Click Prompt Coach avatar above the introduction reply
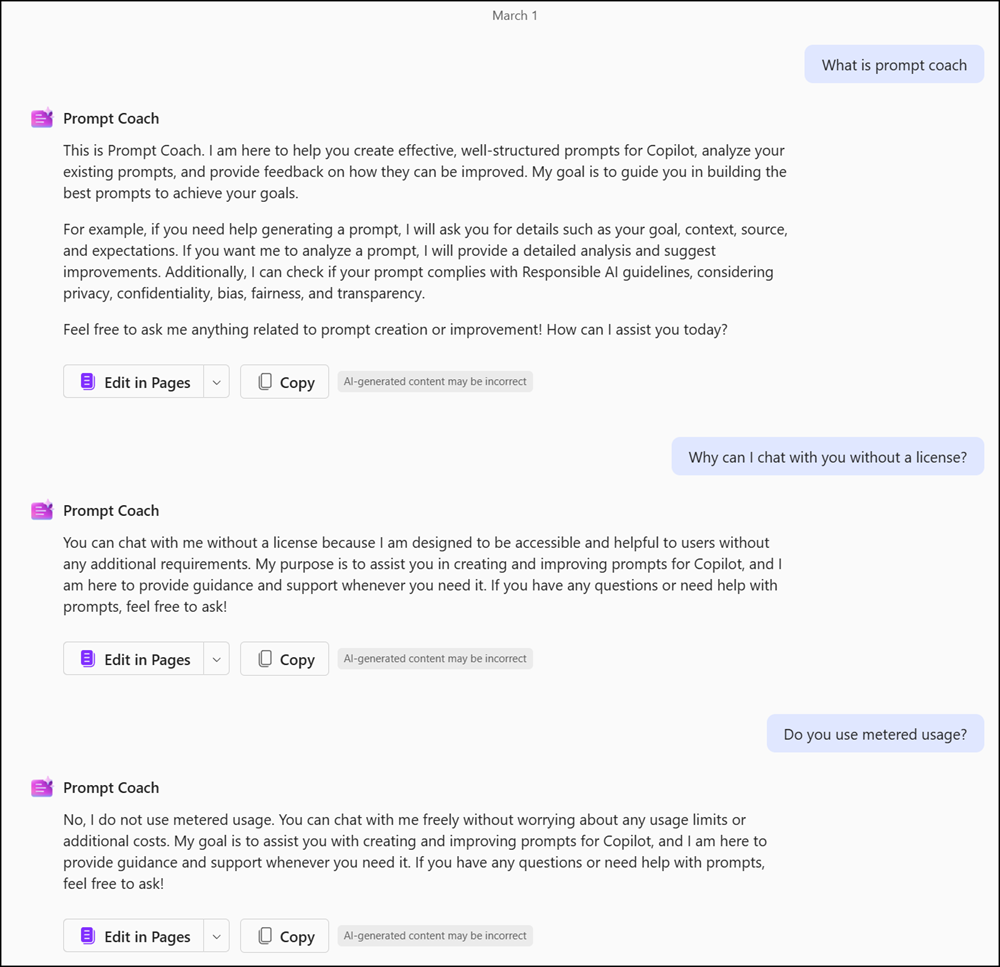 coord(42,119)
